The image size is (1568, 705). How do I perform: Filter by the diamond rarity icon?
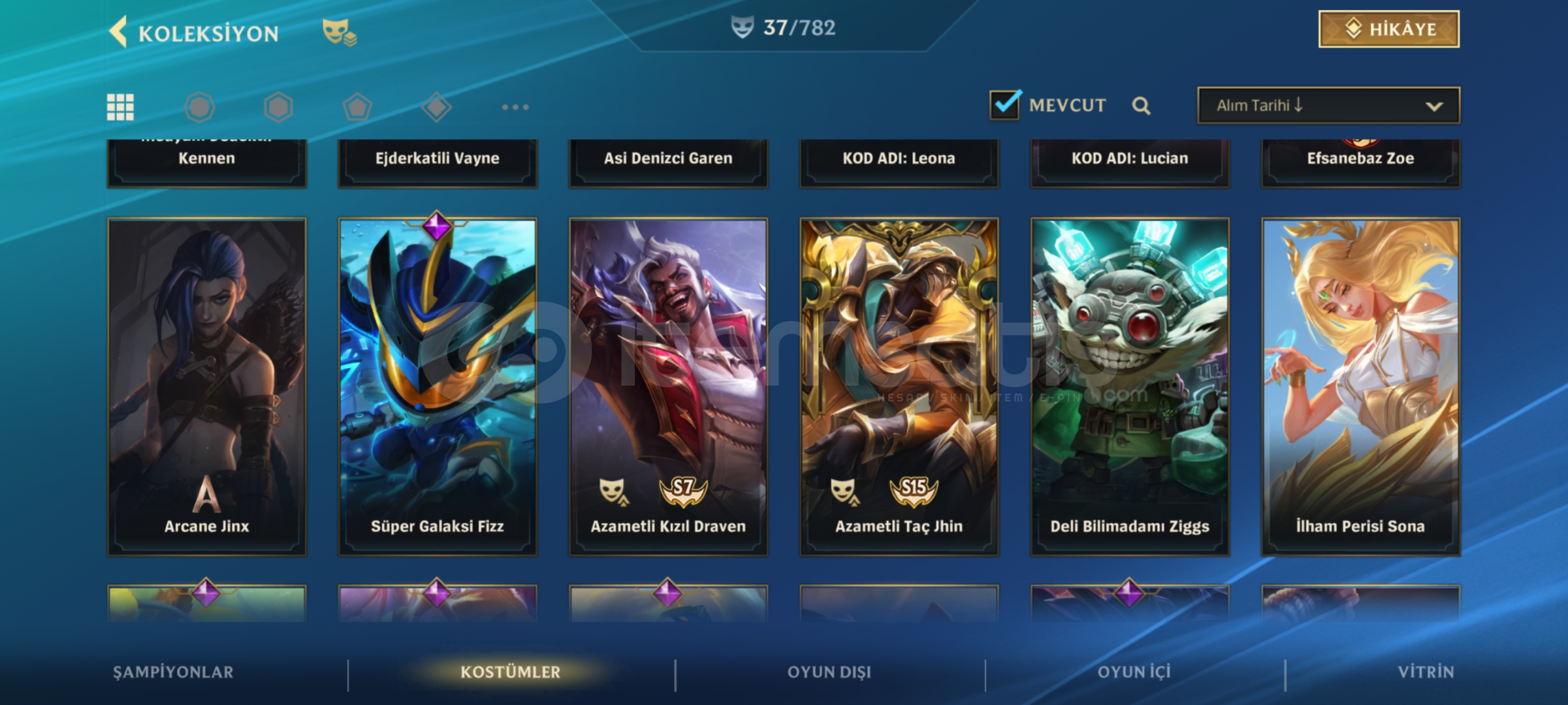point(436,107)
